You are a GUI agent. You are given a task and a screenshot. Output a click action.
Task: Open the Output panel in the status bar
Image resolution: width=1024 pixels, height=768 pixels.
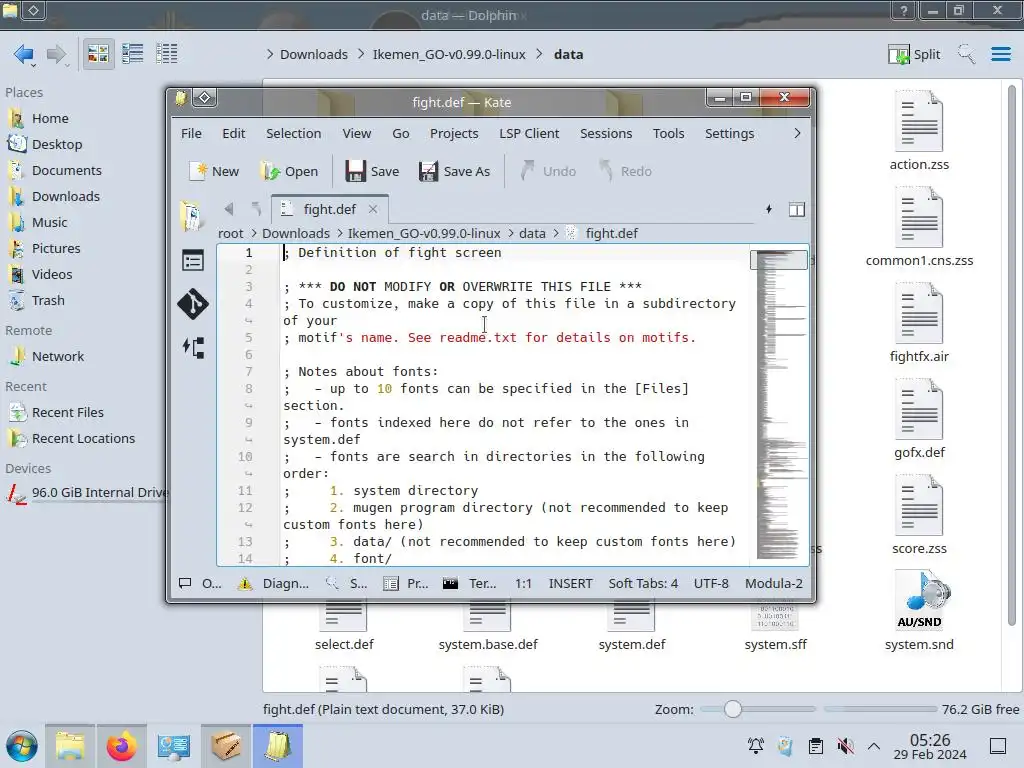(x=200, y=583)
